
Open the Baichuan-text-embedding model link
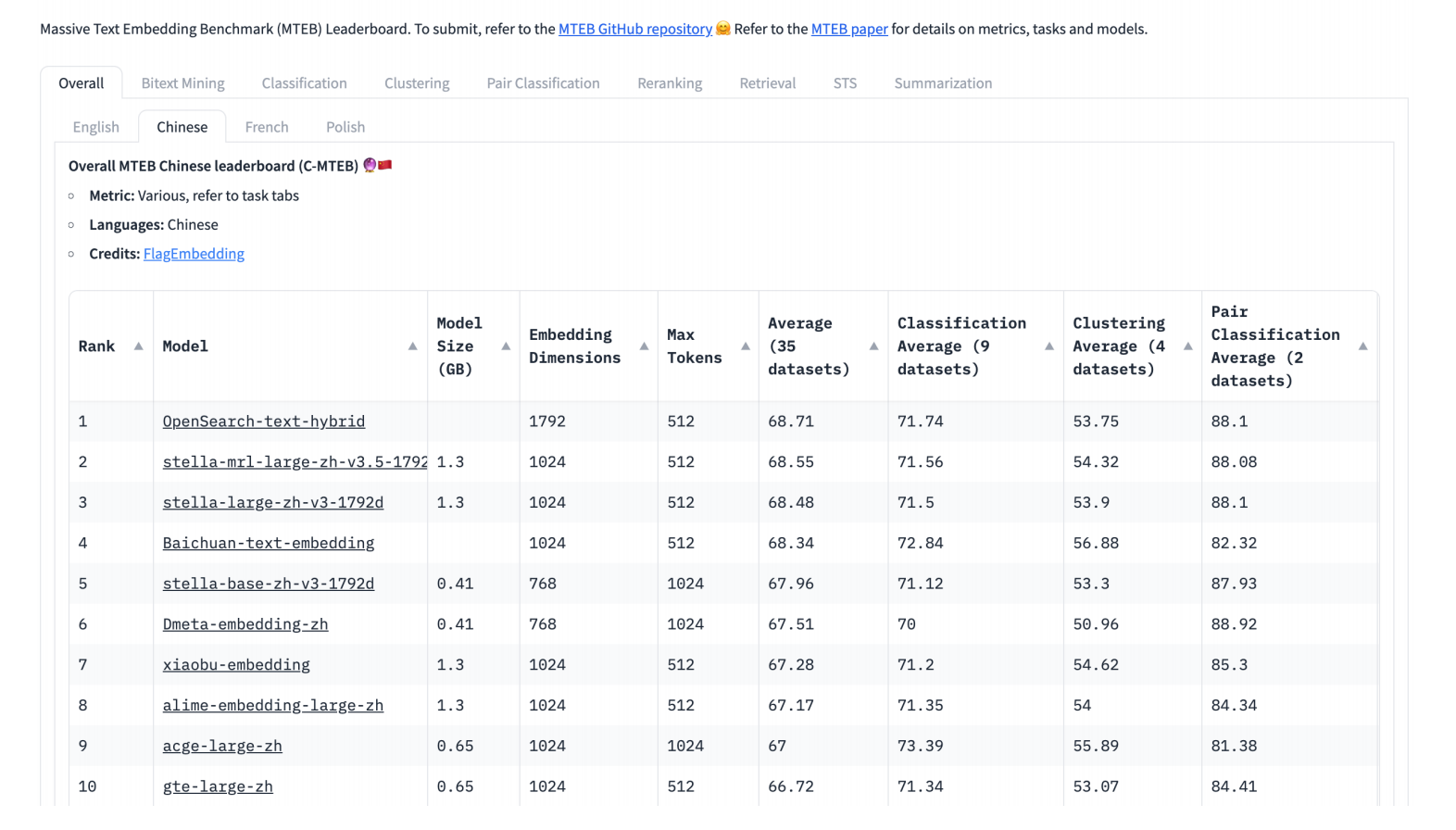point(269,543)
